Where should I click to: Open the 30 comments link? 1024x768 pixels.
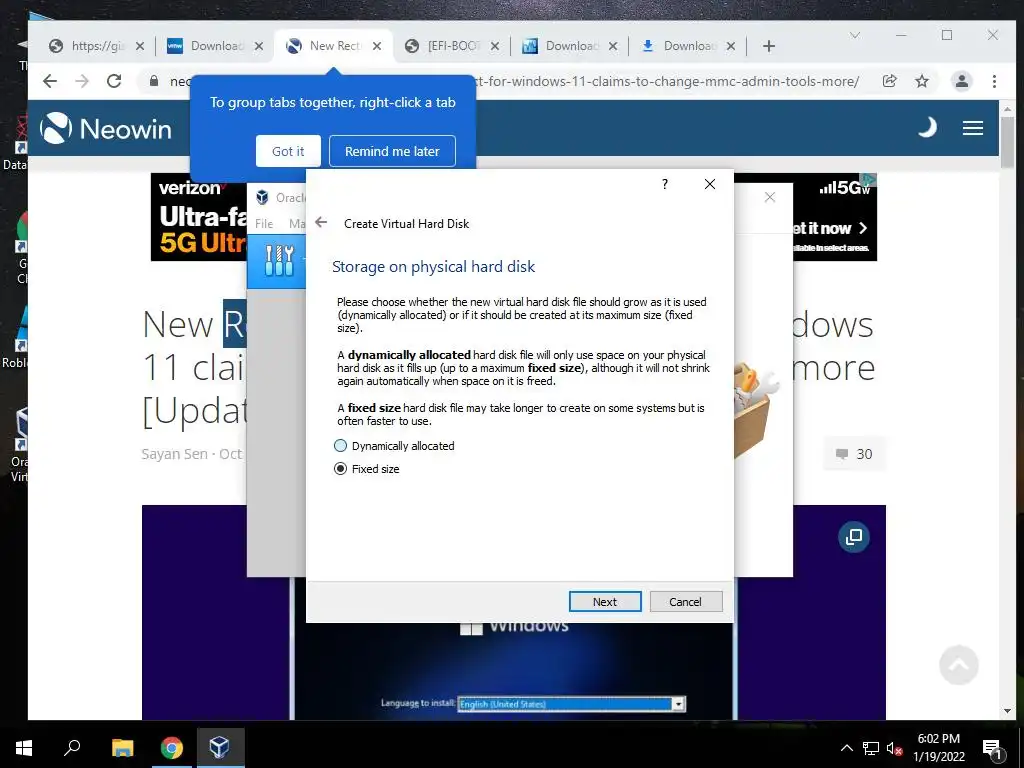[854, 454]
